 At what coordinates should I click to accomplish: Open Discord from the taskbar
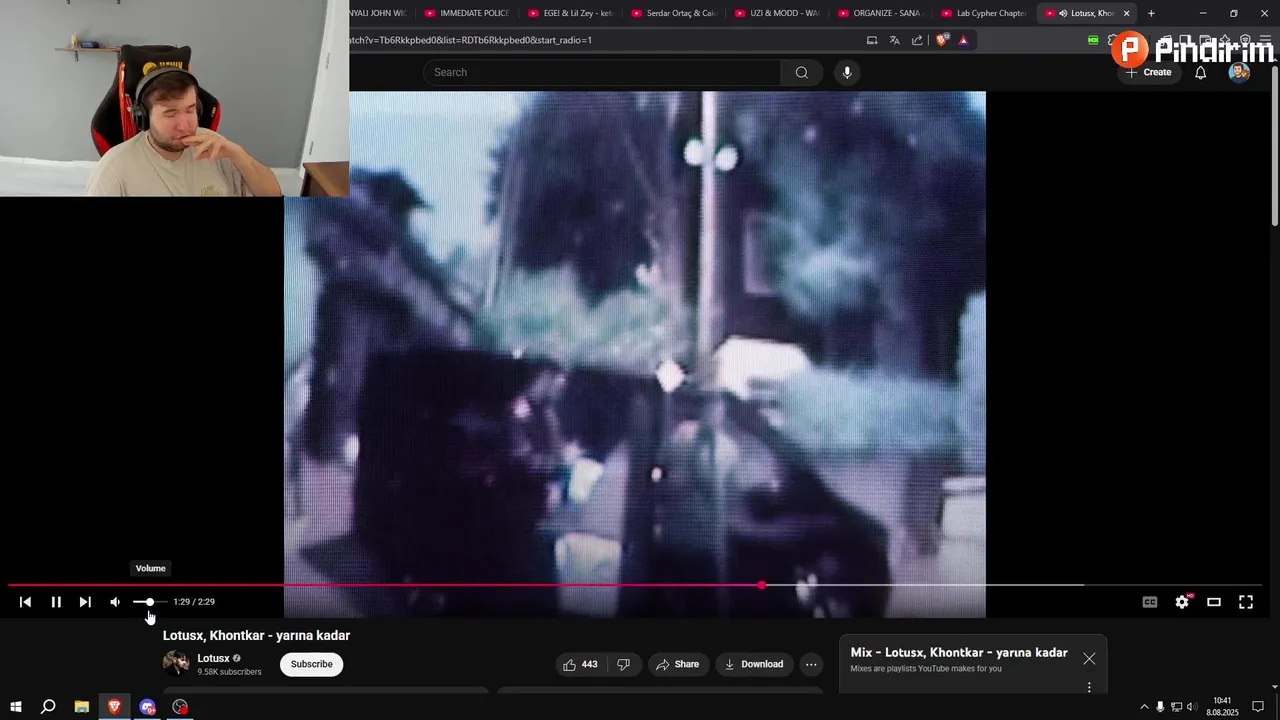click(148, 707)
